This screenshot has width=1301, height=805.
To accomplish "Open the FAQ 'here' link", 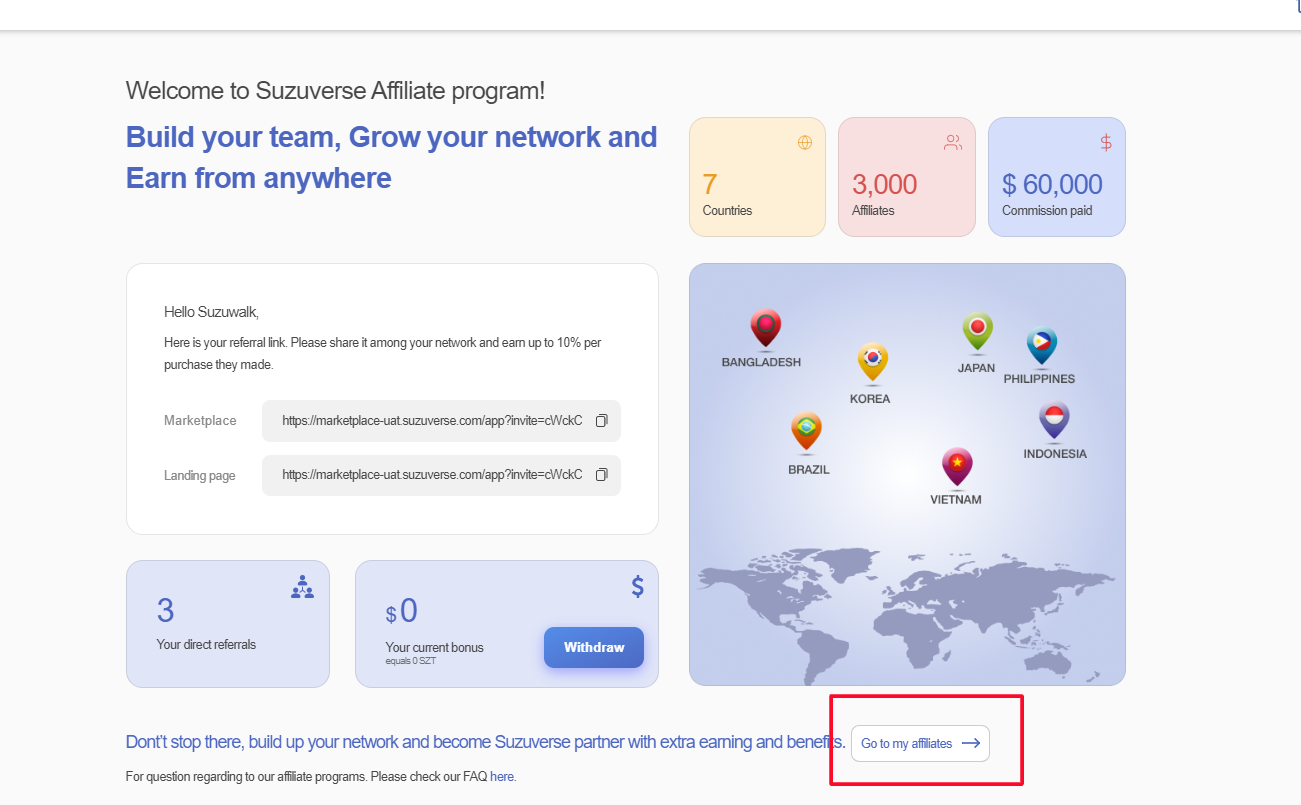I will 502,776.
